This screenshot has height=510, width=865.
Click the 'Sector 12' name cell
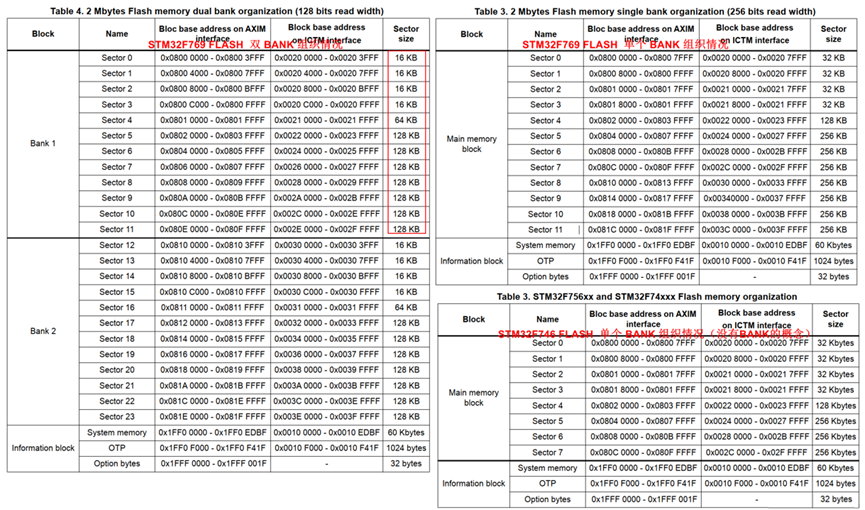click(117, 245)
